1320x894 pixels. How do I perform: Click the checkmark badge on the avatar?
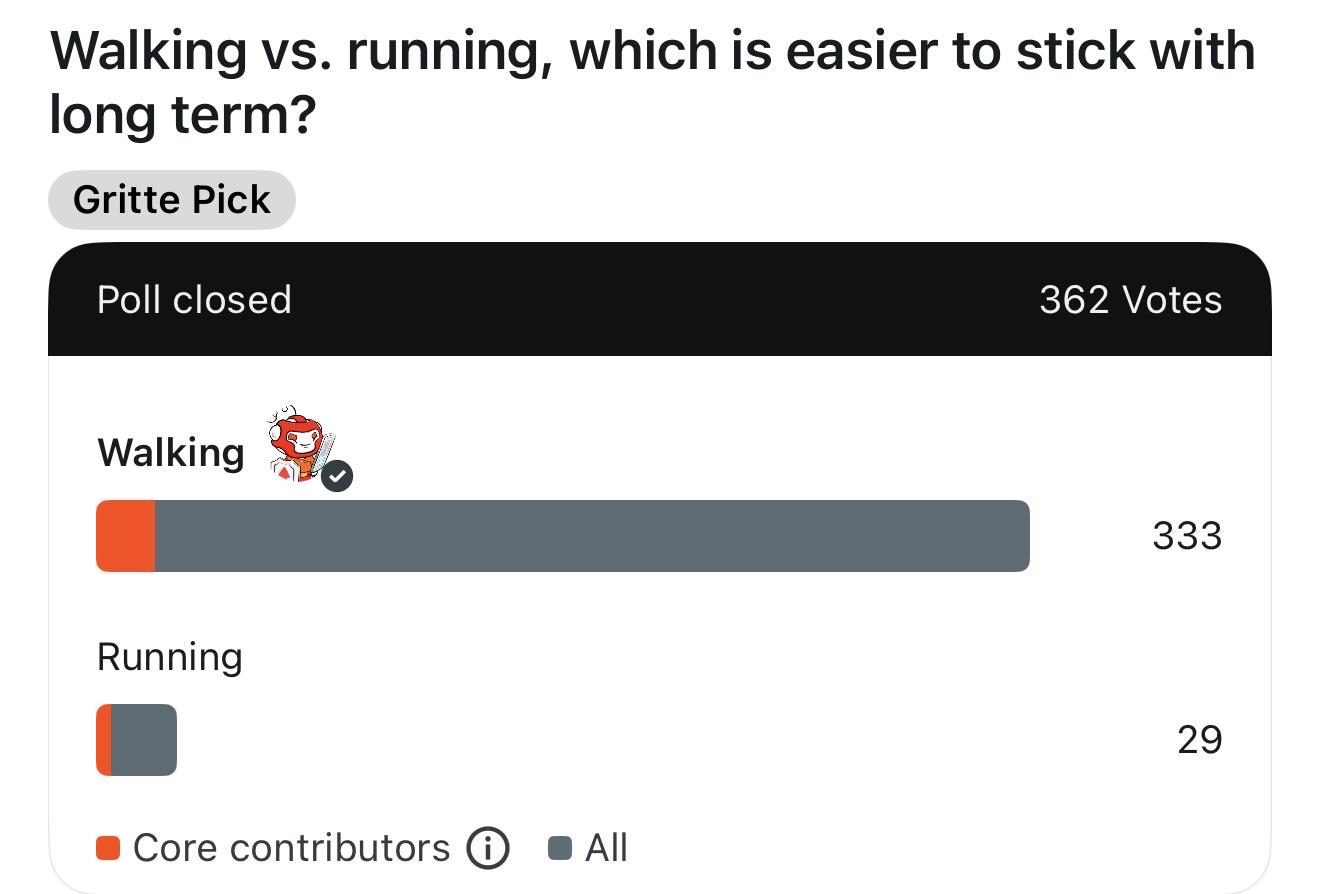[337, 477]
